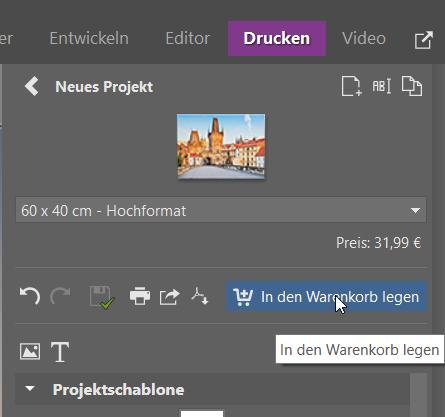Print using the printer icon
The width and height of the screenshot is (445, 417).
tap(140, 296)
